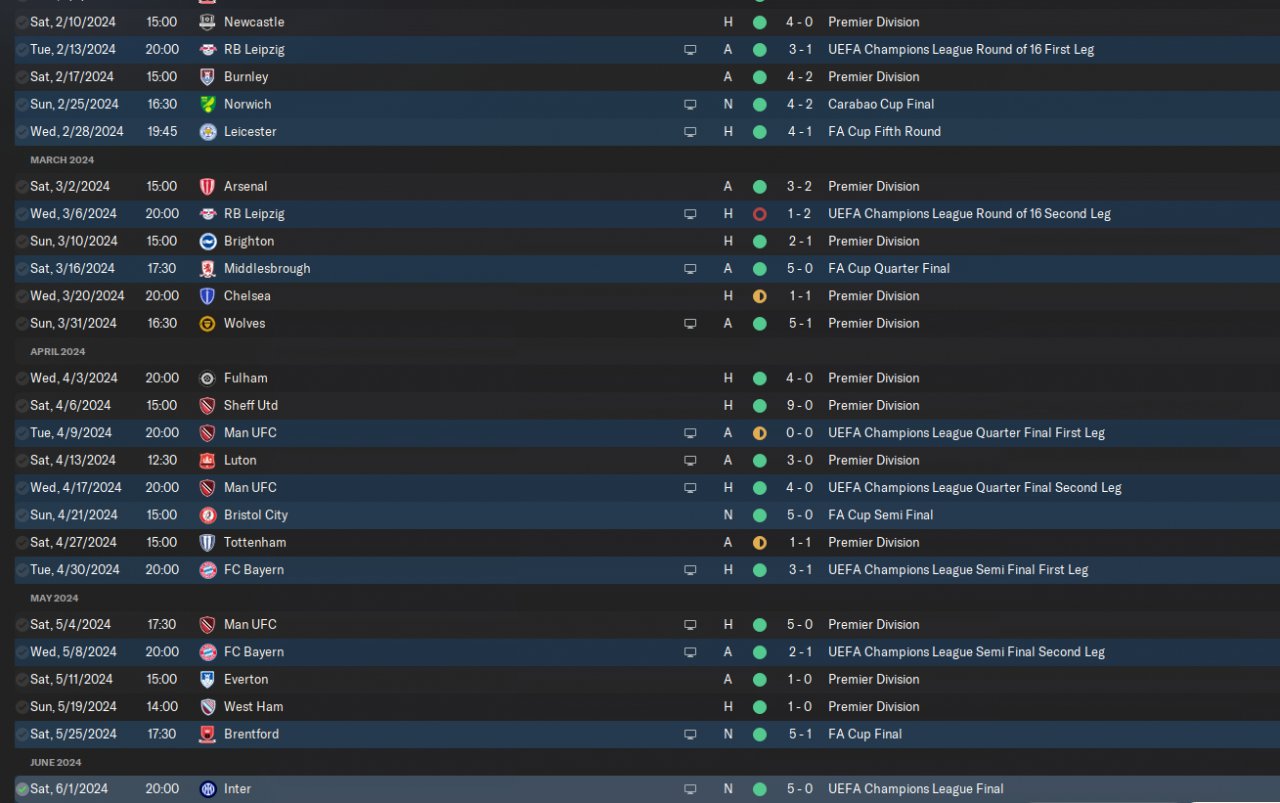The width and height of the screenshot is (1280, 803).
Task: Collapse the MAY 2024 month header
Action: point(54,598)
